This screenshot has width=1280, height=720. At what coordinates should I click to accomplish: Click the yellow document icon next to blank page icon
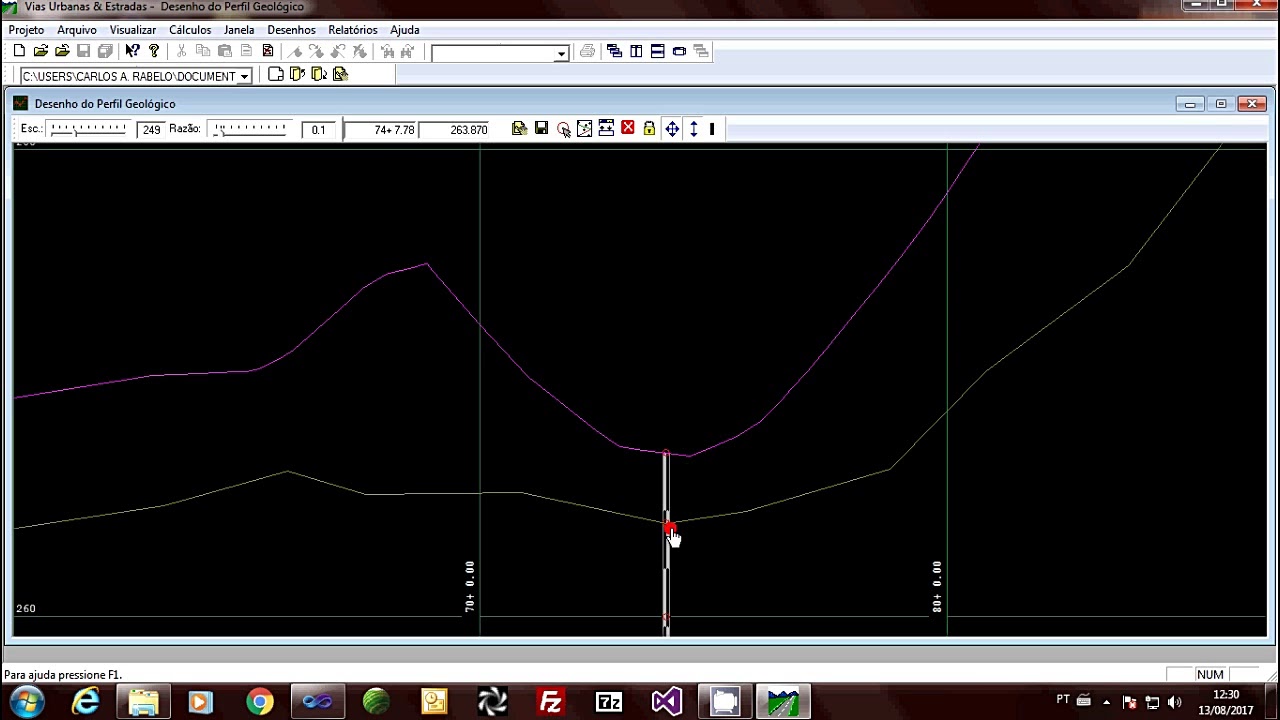click(297, 74)
